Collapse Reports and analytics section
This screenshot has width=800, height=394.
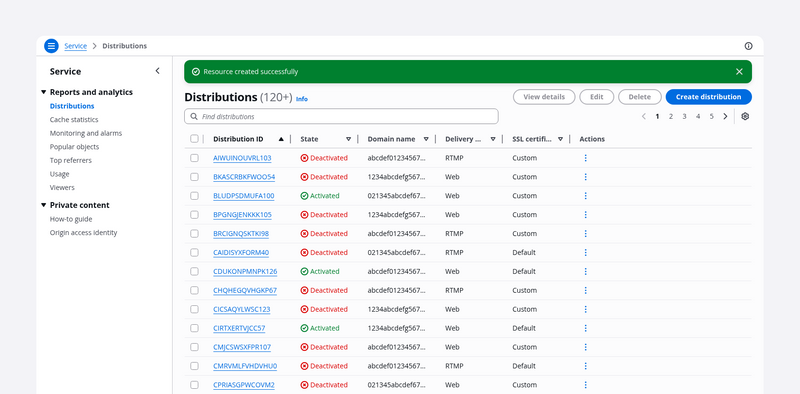(x=43, y=92)
